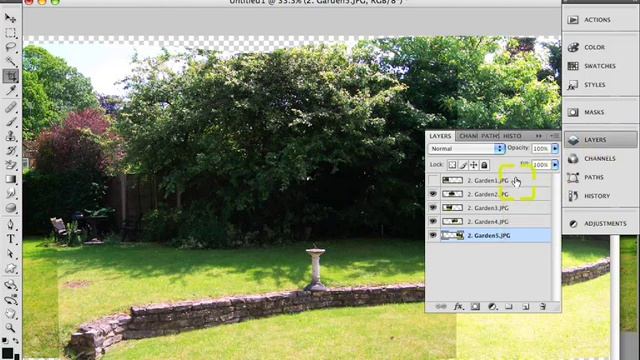Select the Path Selection tool
The width and height of the screenshot is (640, 360).
11,253
